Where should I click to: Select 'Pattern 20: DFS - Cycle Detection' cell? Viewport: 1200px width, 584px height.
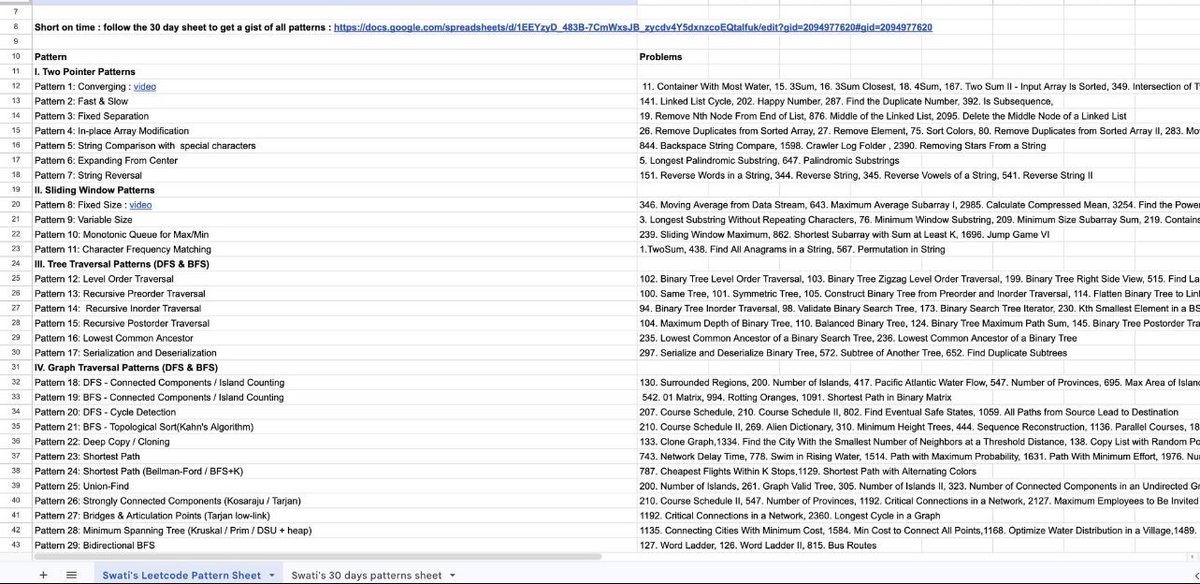tap(333, 411)
